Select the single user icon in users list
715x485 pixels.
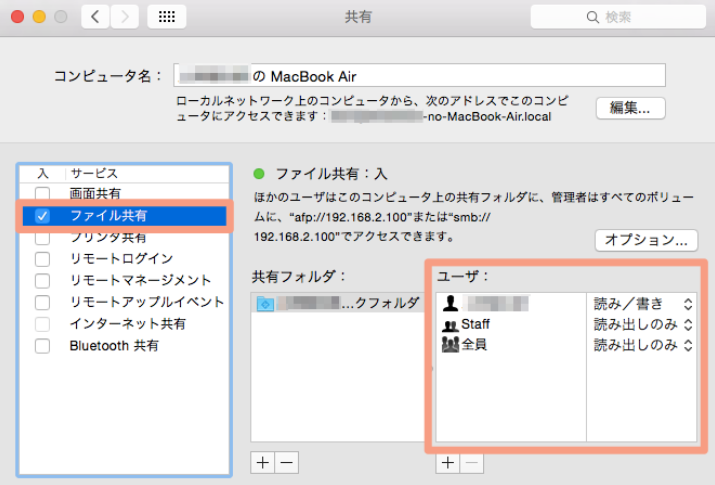[x=451, y=304]
